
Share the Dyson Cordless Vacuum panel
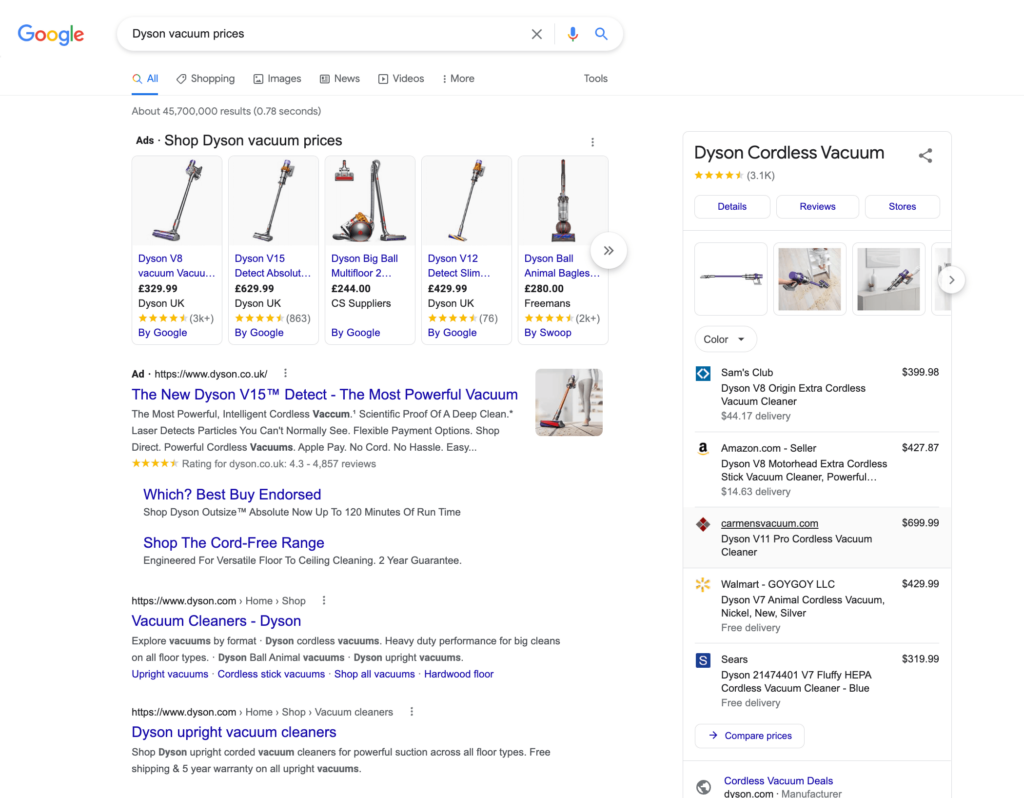926,155
